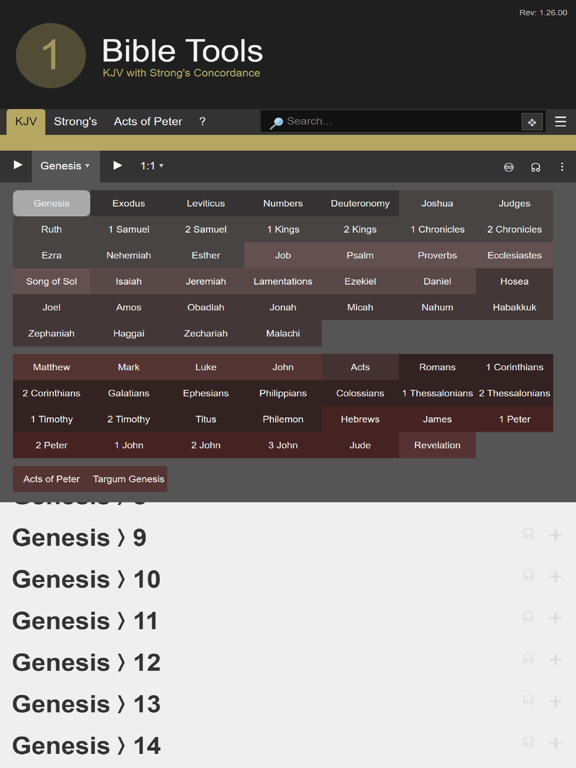
Task: Select 2 Chronicles
Action: coord(514,229)
